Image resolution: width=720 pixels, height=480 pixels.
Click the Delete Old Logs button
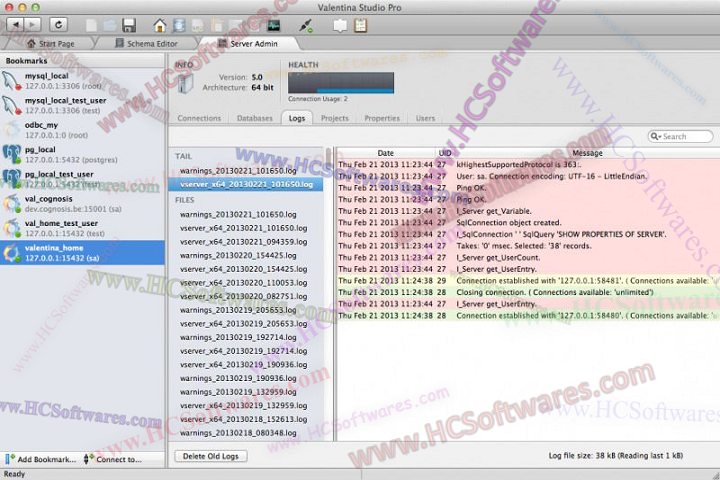pos(211,456)
